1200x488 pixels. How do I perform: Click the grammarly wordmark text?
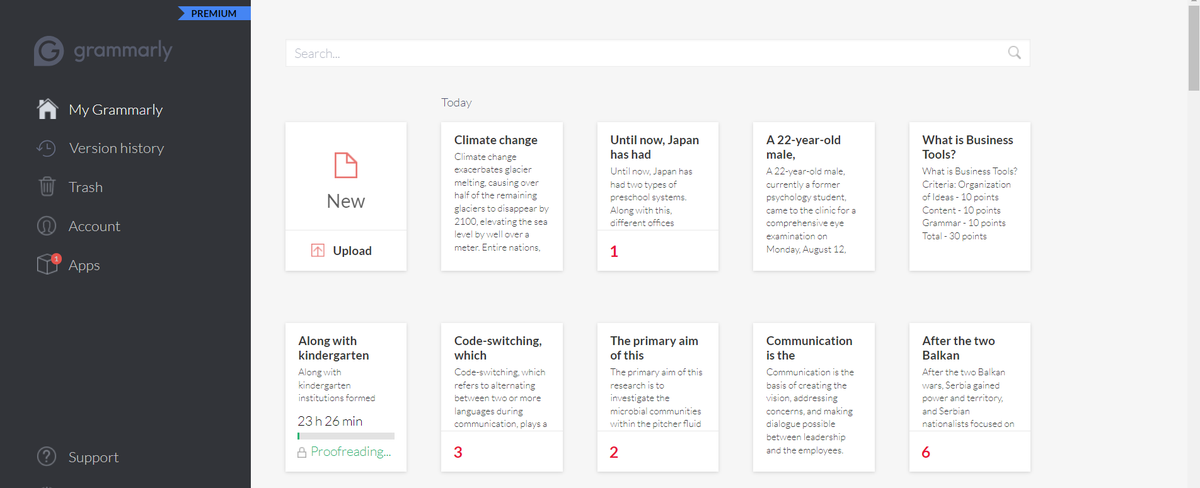tap(123, 51)
